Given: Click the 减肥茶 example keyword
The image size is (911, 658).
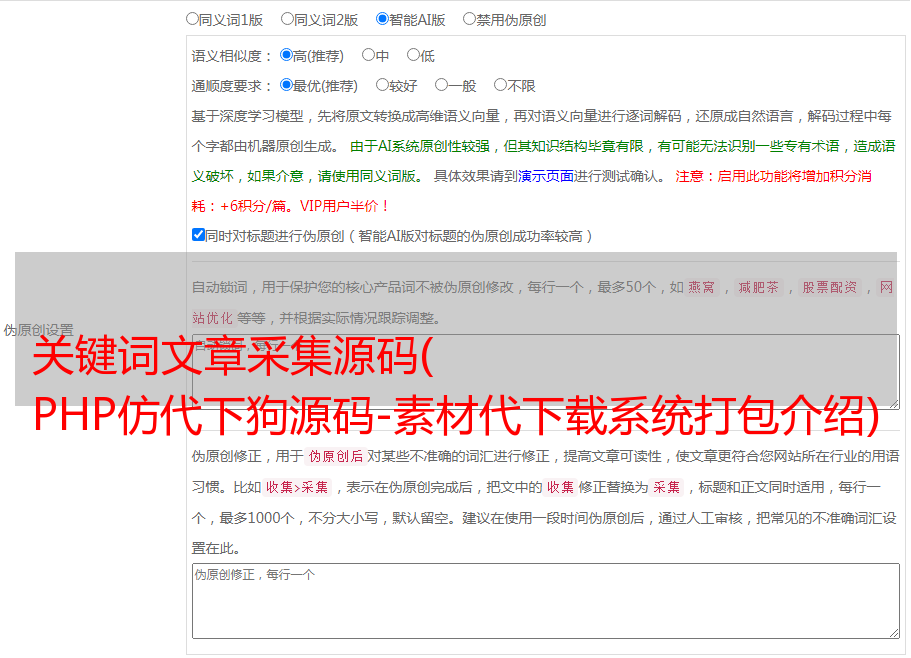Looking at the screenshot, I should coord(759,287).
